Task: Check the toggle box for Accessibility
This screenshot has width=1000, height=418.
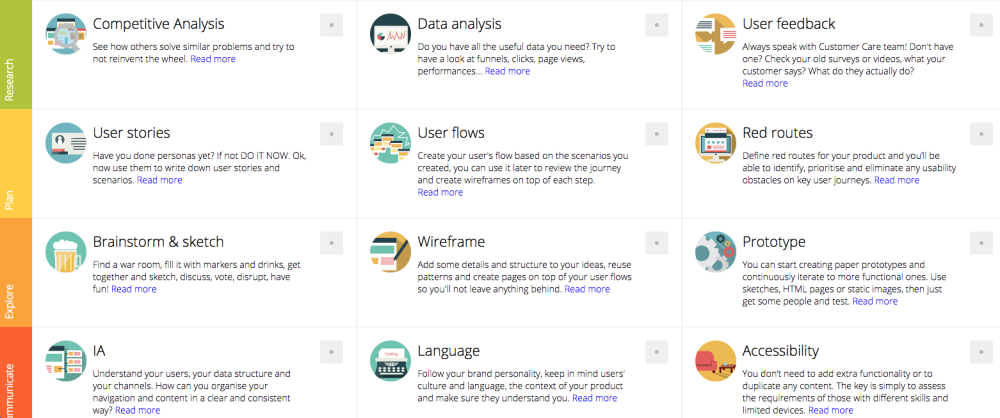Action: pos(982,352)
